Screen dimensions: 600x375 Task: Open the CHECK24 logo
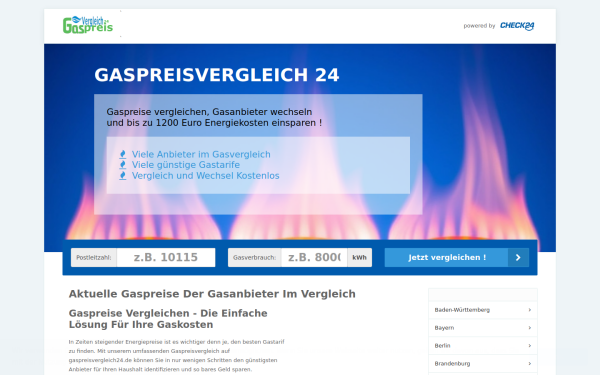(x=517, y=26)
